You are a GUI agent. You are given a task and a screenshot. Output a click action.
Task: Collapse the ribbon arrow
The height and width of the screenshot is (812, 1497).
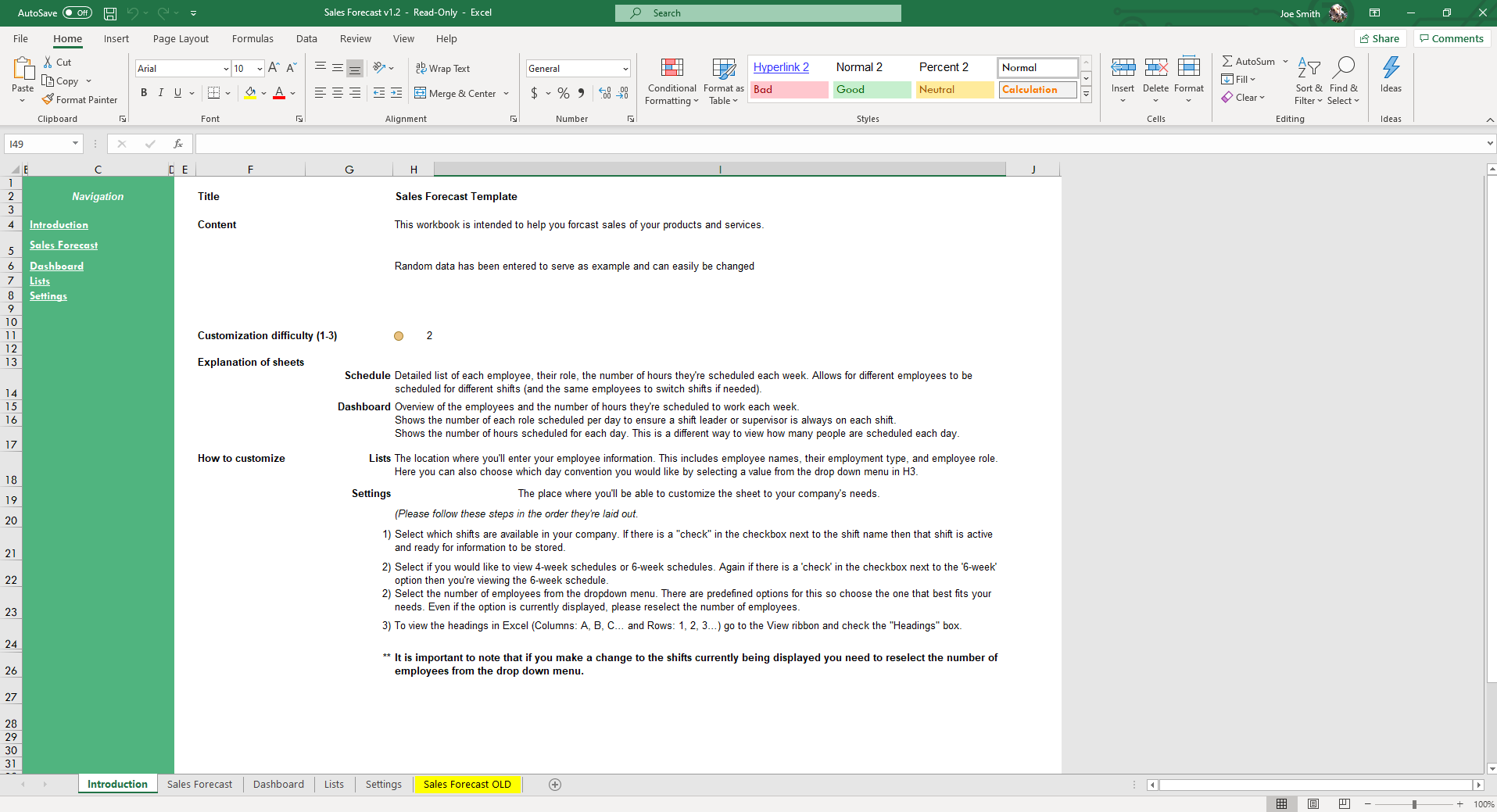pos(1489,119)
